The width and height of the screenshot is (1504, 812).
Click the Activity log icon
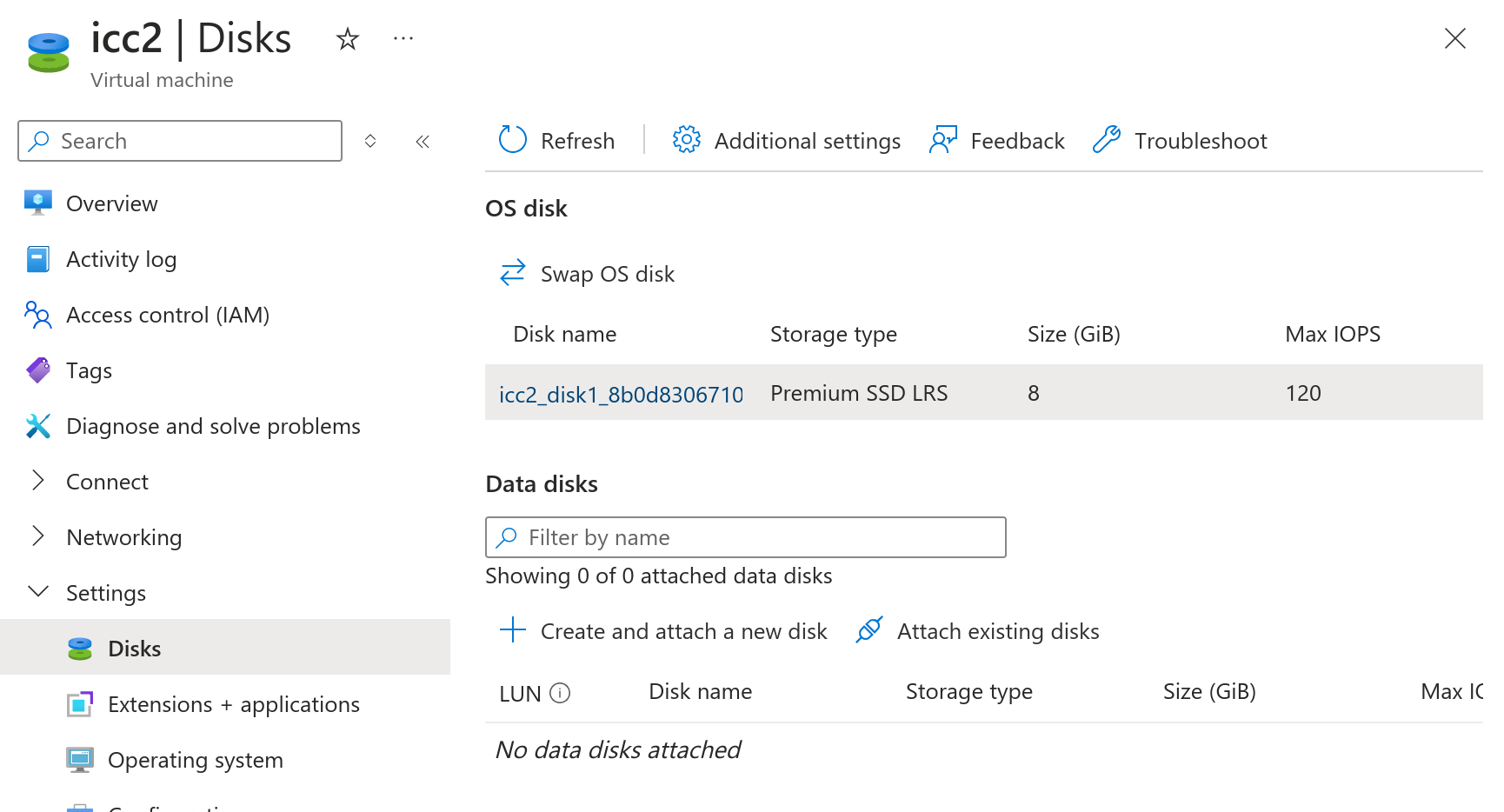point(38,259)
